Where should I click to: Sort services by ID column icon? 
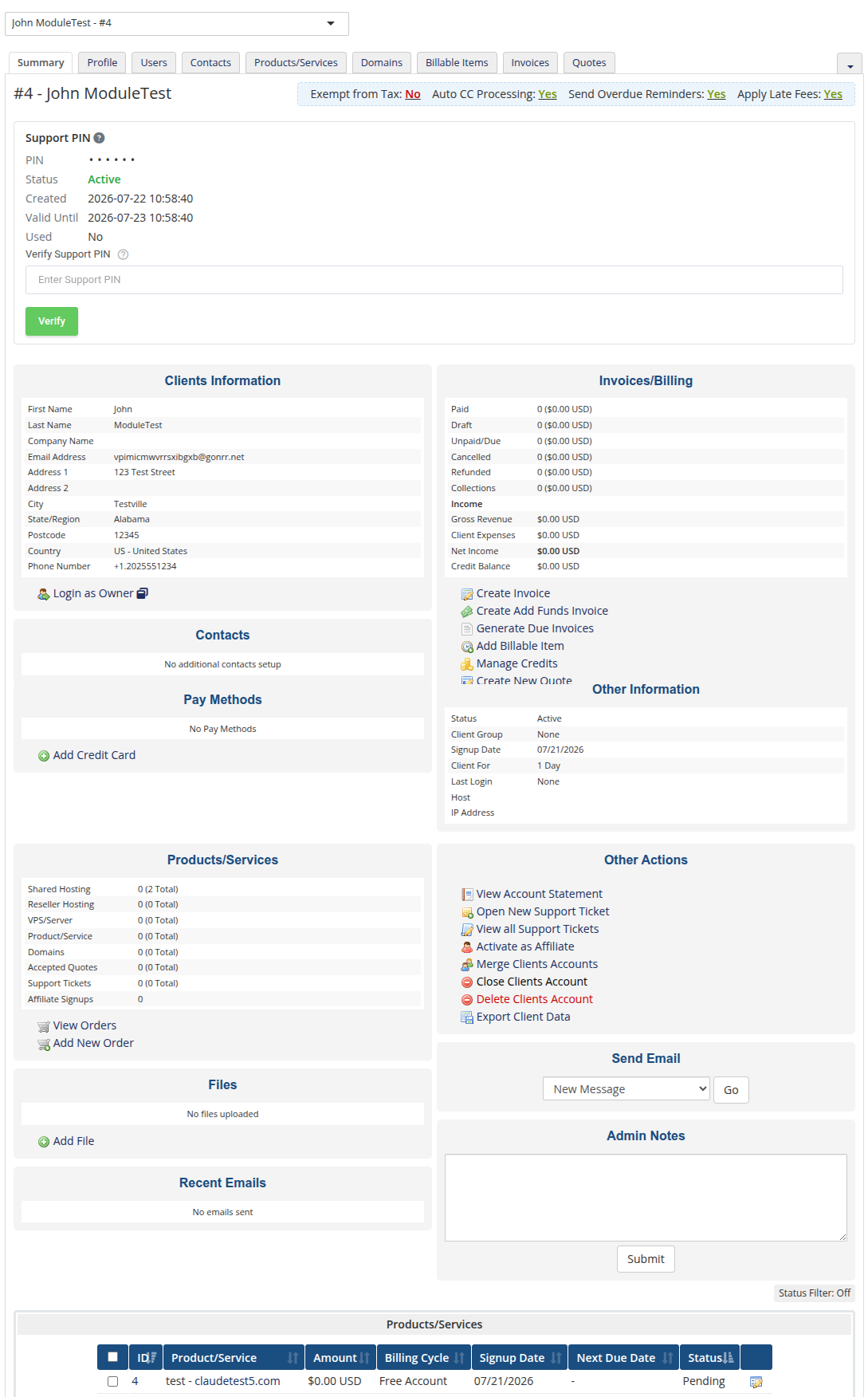pyautogui.click(x=151, y=1358)
